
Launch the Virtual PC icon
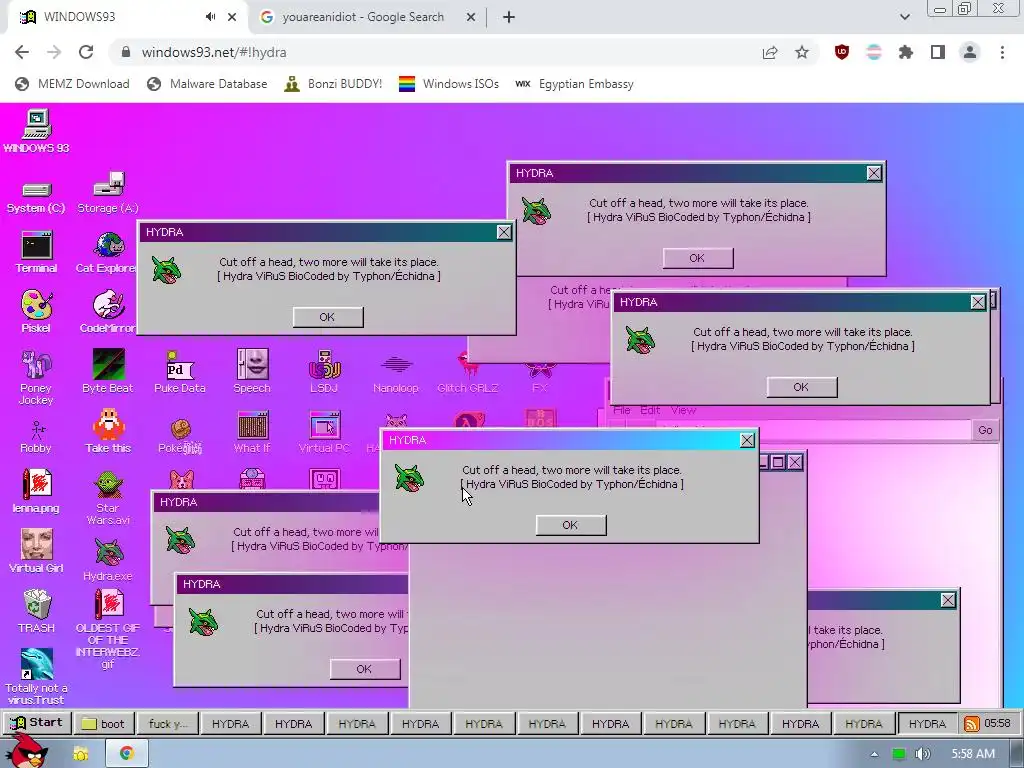[324, 432]
